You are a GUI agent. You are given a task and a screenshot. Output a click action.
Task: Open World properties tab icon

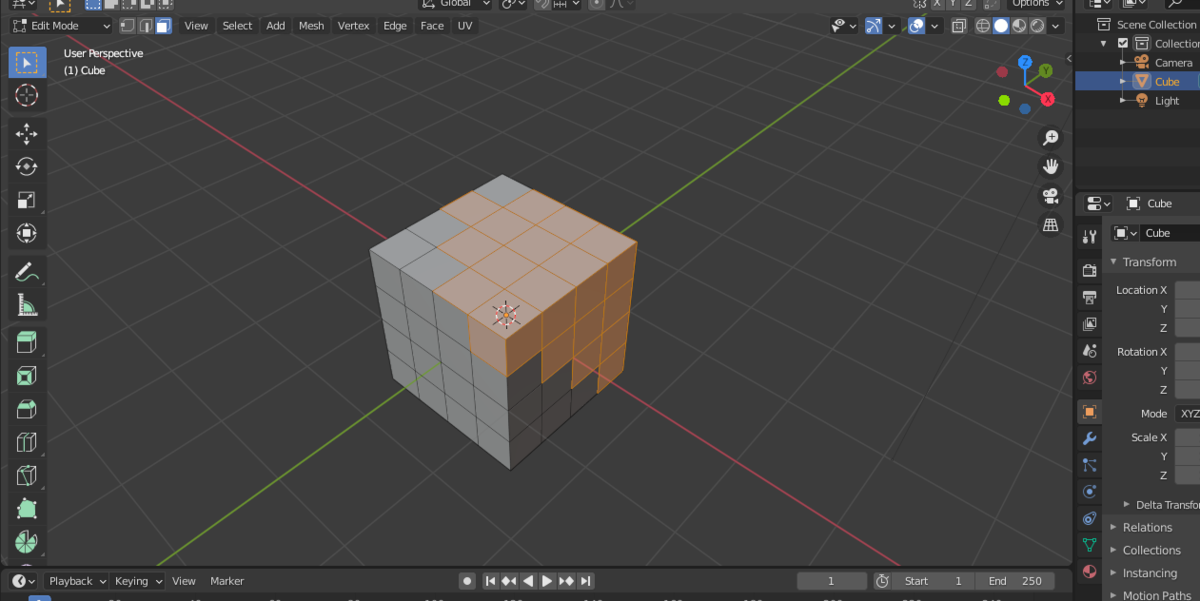click(1089, 378)
